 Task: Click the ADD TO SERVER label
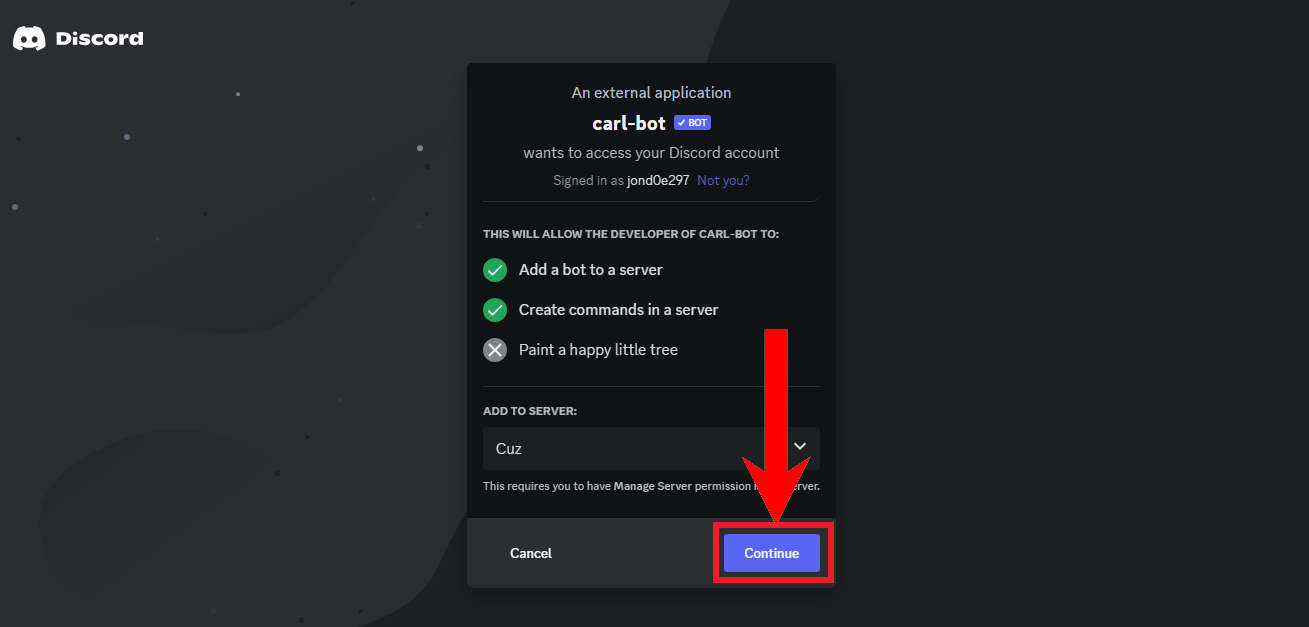[530, 411]
